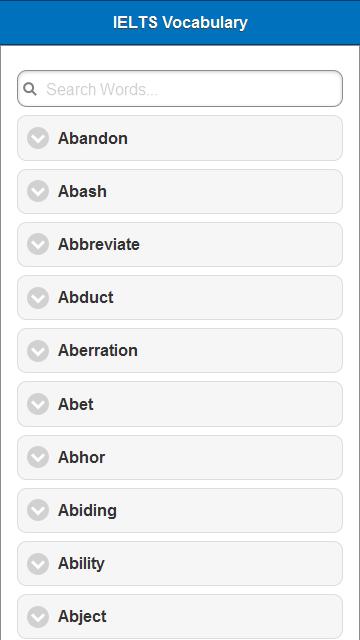Expand the Abject word entry

coord(180,616)
